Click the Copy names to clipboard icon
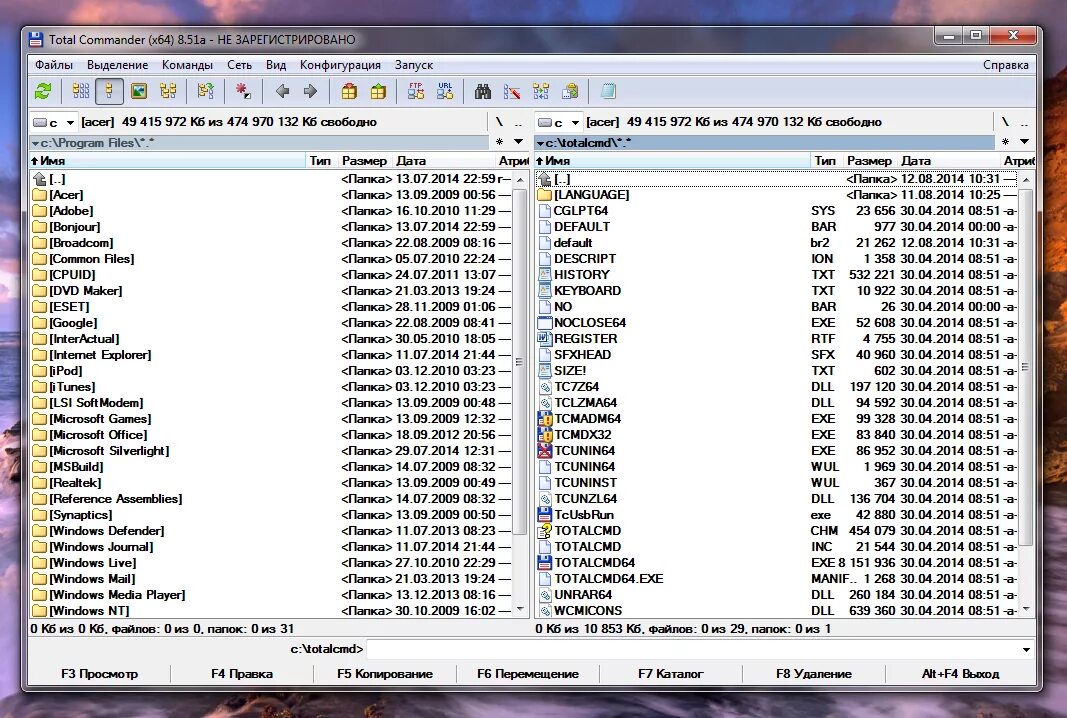The width and height of the screenshot is (1067, 718). click(x=570, y=91)
